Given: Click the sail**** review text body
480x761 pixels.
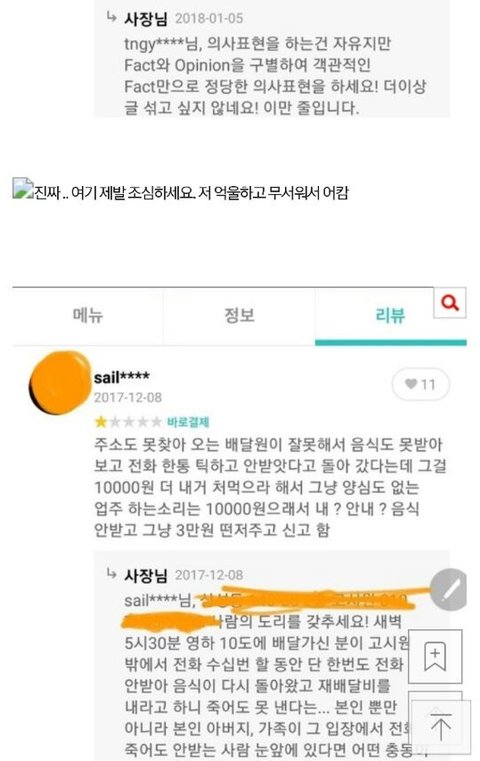Looking at the screenshot, I should point(270,487).
